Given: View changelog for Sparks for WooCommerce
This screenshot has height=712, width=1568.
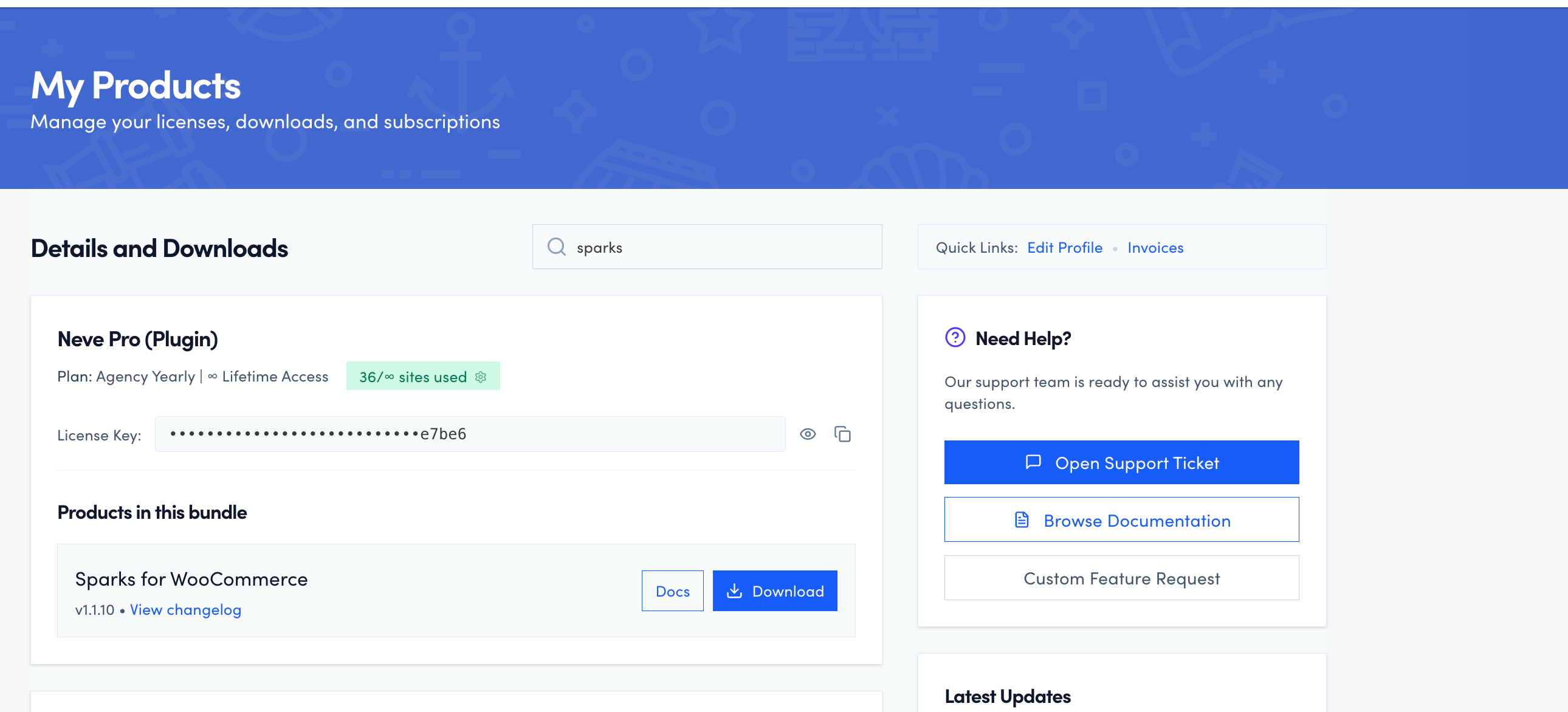Looking at the screenshot, I should pos(185,610).
